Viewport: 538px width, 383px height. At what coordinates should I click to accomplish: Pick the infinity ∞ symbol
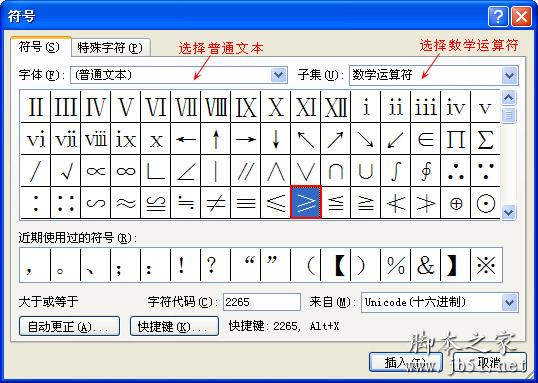(126, 171)
